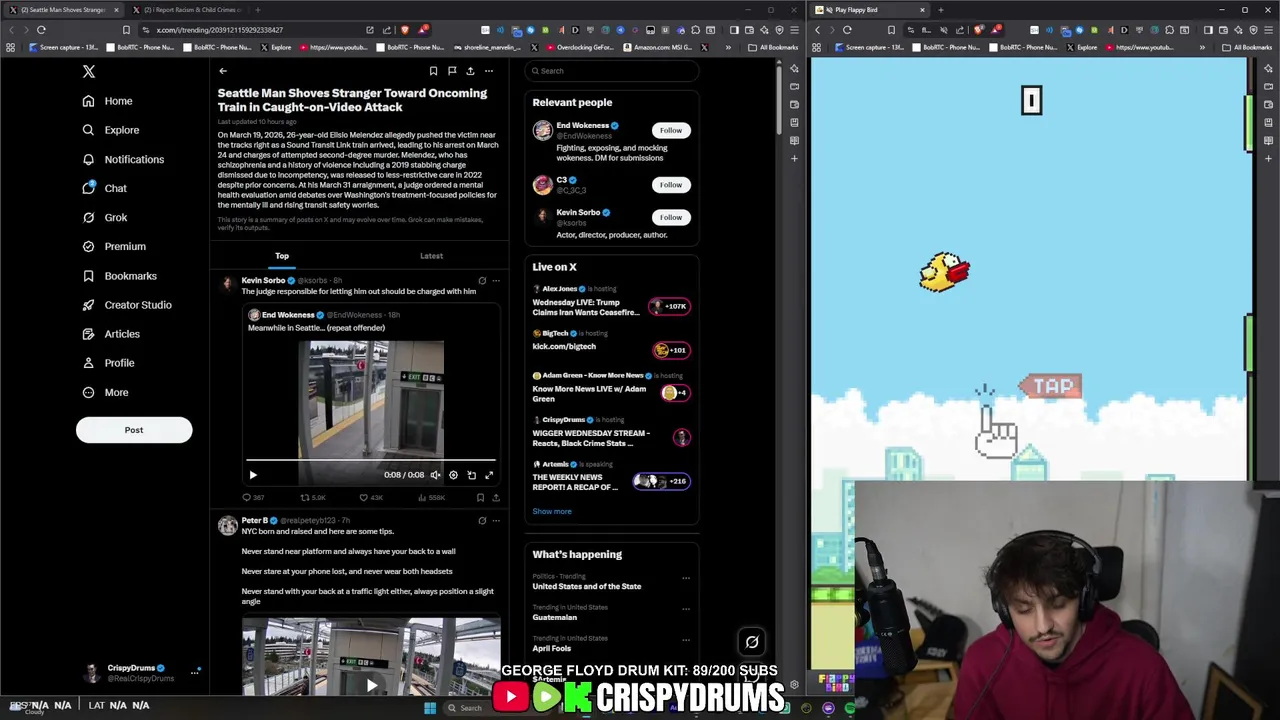Screen dimensions: 1280x720
Task: Open story options three-dot menu
Action: coord(489,71)
